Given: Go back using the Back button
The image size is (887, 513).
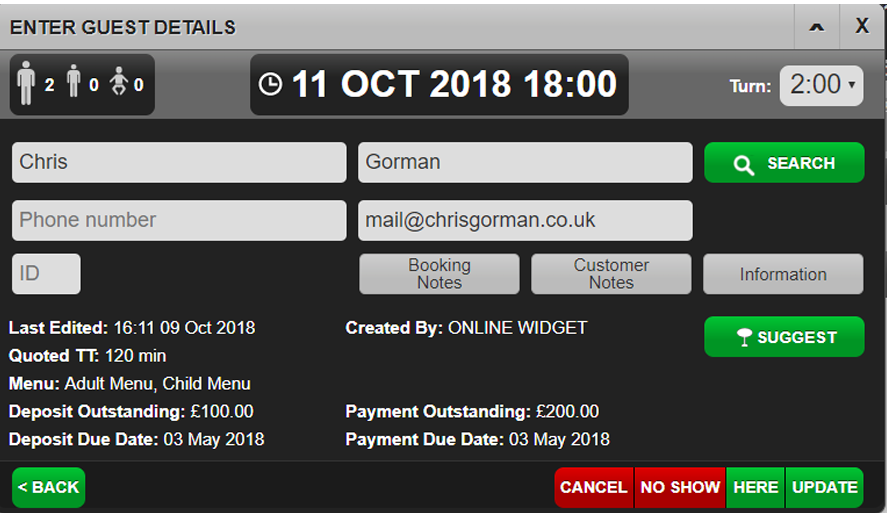Looking at the screenshot, I should coord(49,487).
